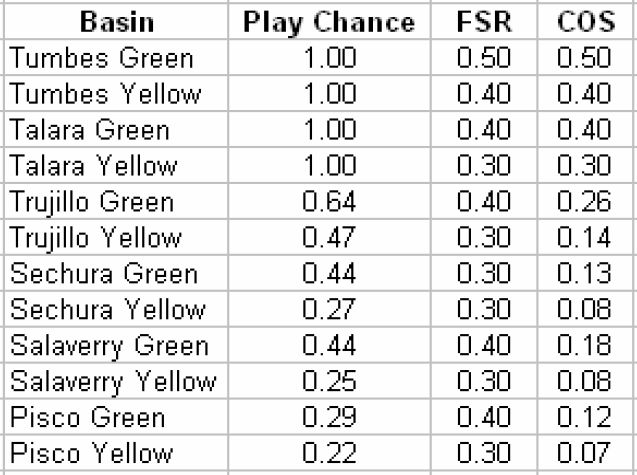Click the Talara Yellow row label
Image resolution: width=637 pixels, height=475 pixels.
pyautogui.click(x=116, y=165)
